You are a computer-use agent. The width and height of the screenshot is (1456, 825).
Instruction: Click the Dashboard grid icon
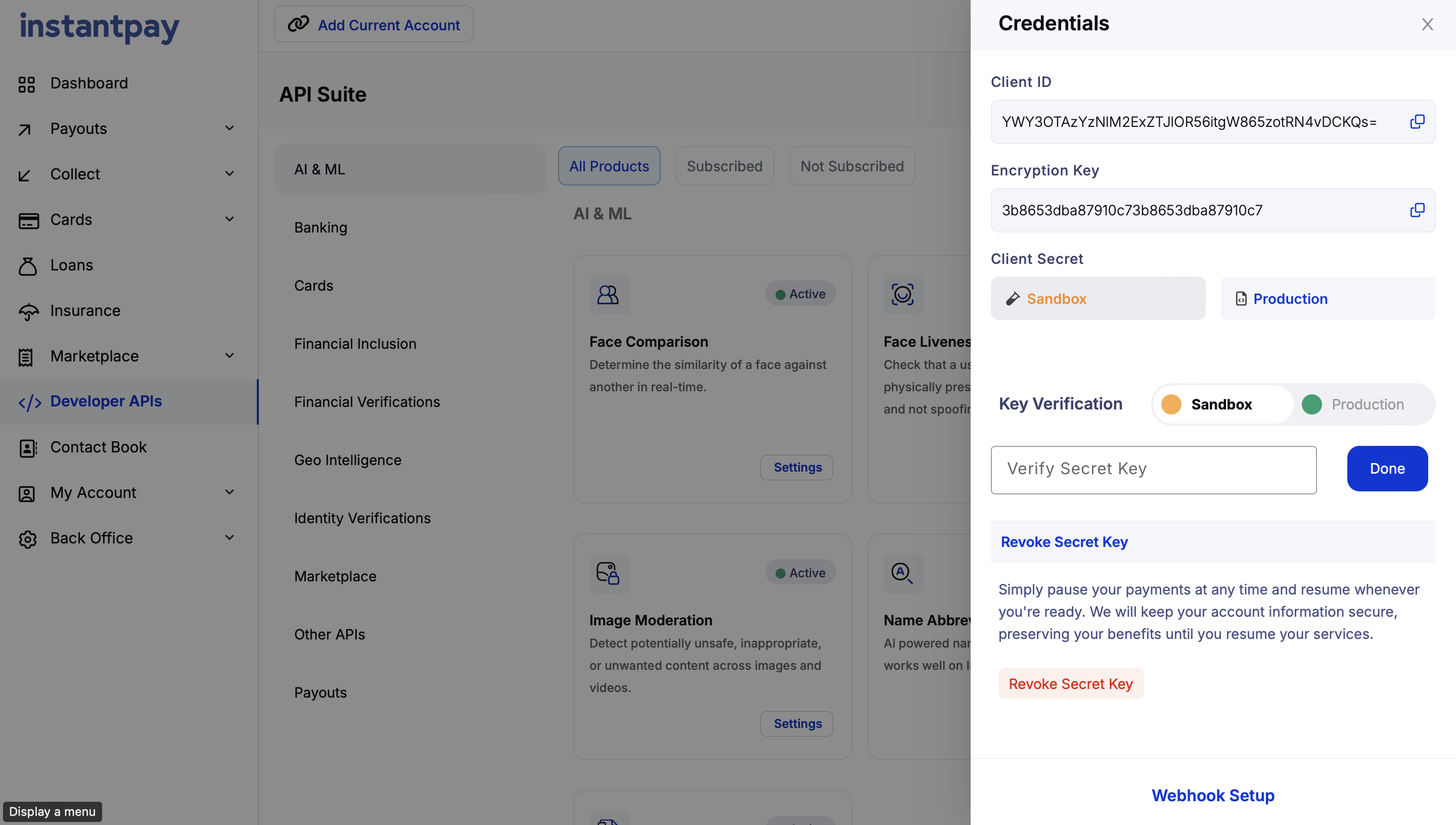27,84
